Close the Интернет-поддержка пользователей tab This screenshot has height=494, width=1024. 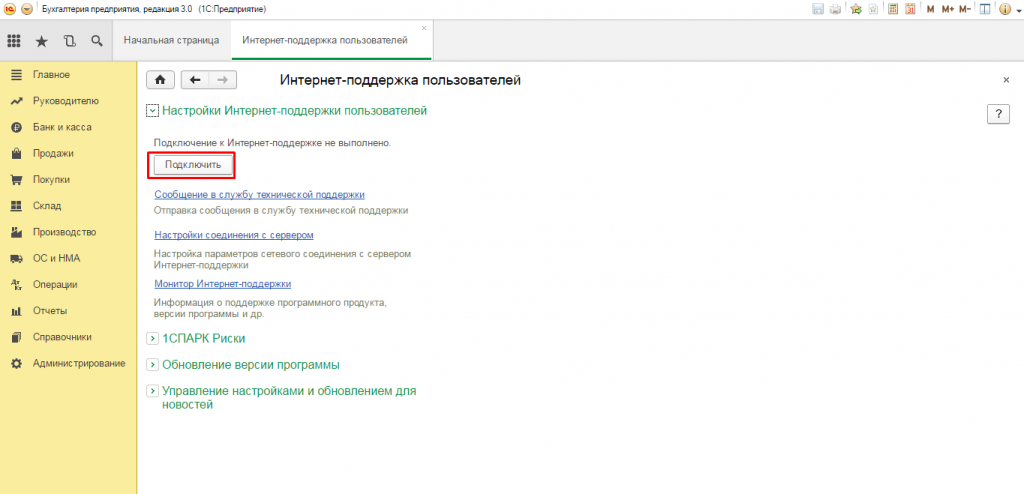tap(424, 28)
